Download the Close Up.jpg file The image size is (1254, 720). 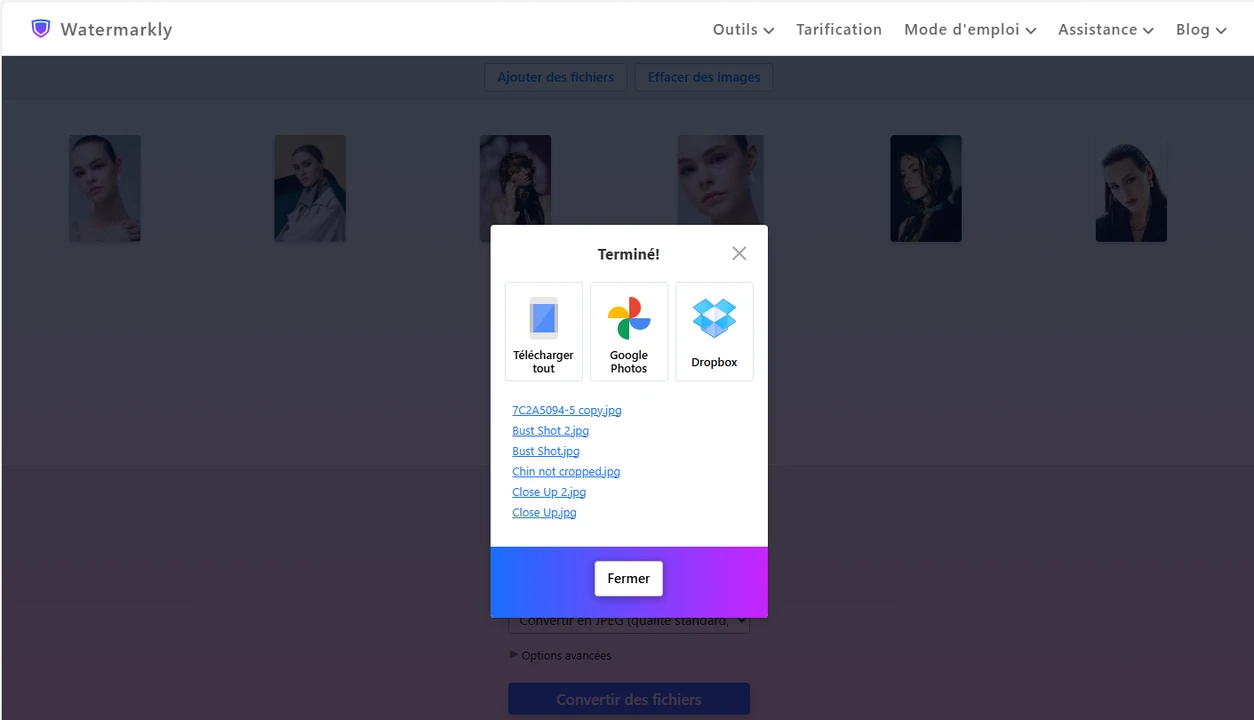[x=544, y=513]
